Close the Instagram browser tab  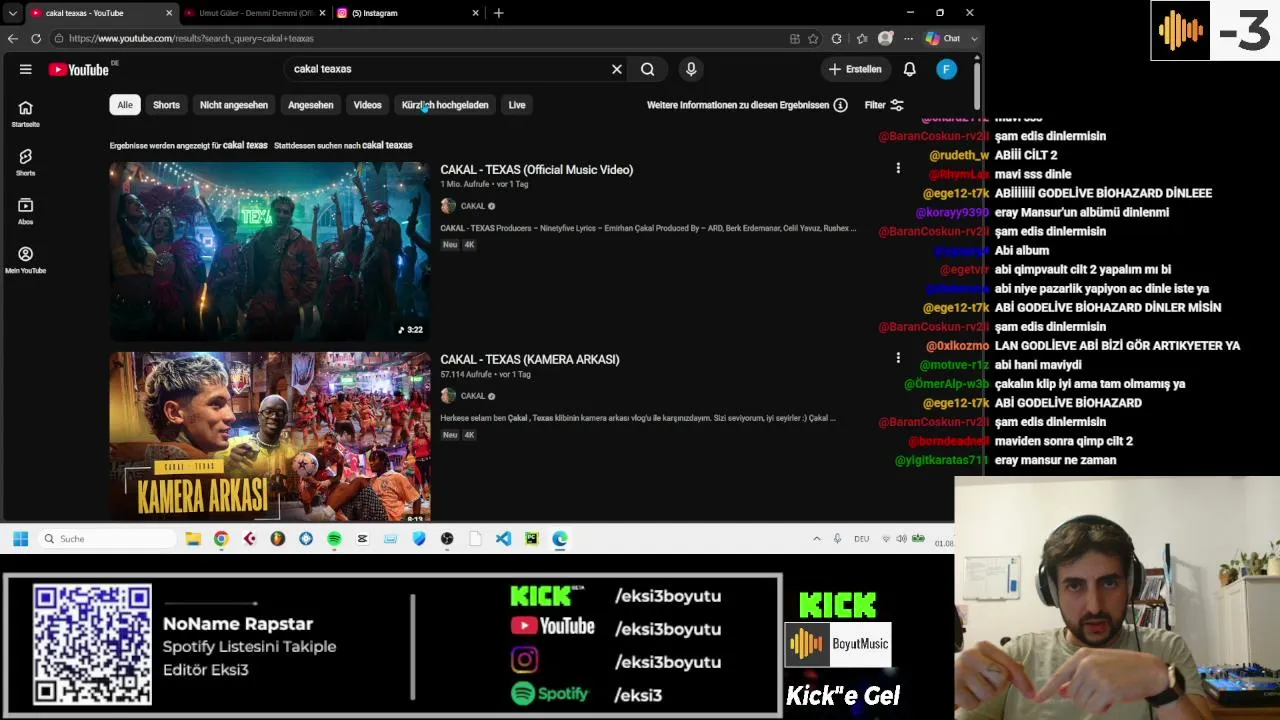(475, 13)
